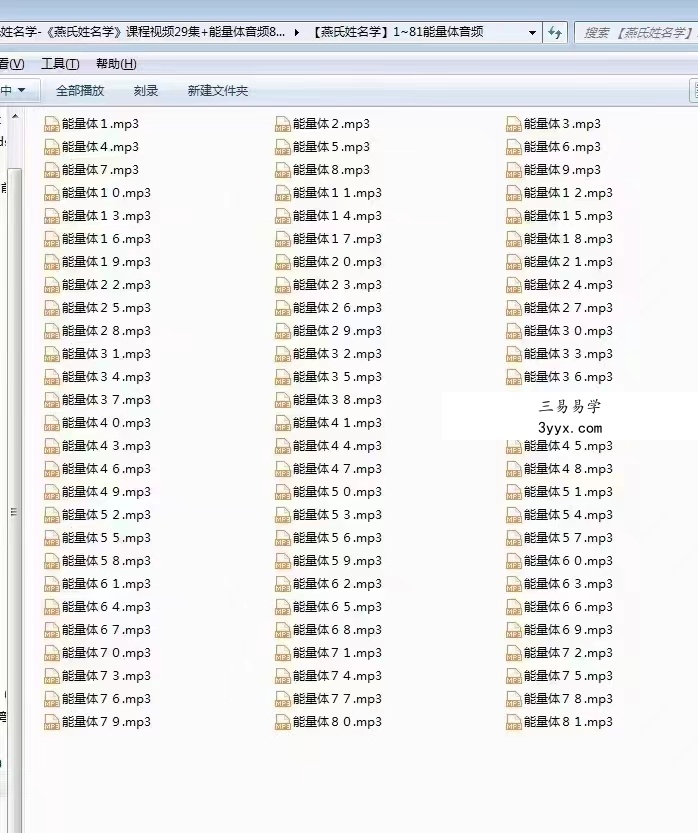Expand the breadcrumb arrow before 【燕氏姓名学】1~81能量体音频
The height and width of the screenshot is (833, 698).
(x=297, y=32)
